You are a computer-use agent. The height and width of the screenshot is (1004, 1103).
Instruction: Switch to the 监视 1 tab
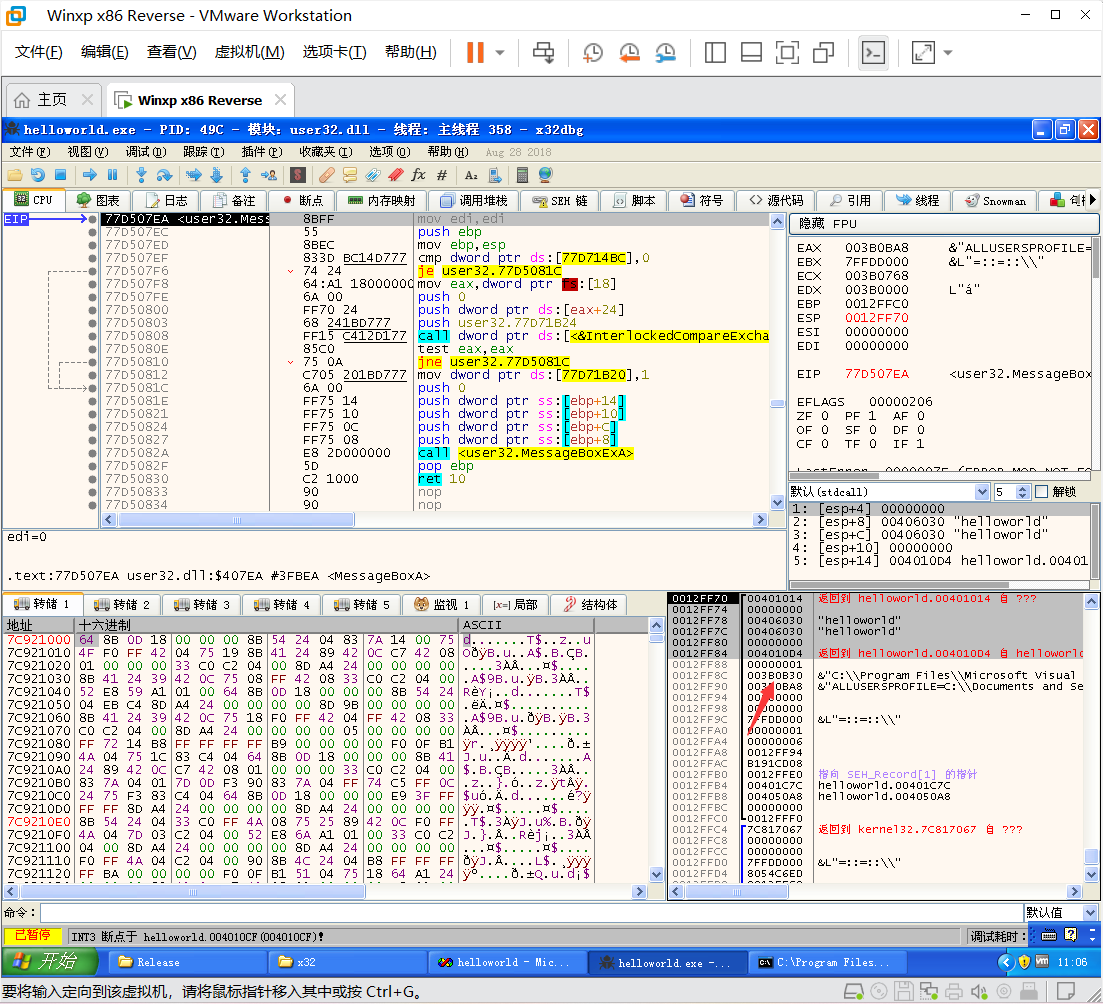point(442,604)
